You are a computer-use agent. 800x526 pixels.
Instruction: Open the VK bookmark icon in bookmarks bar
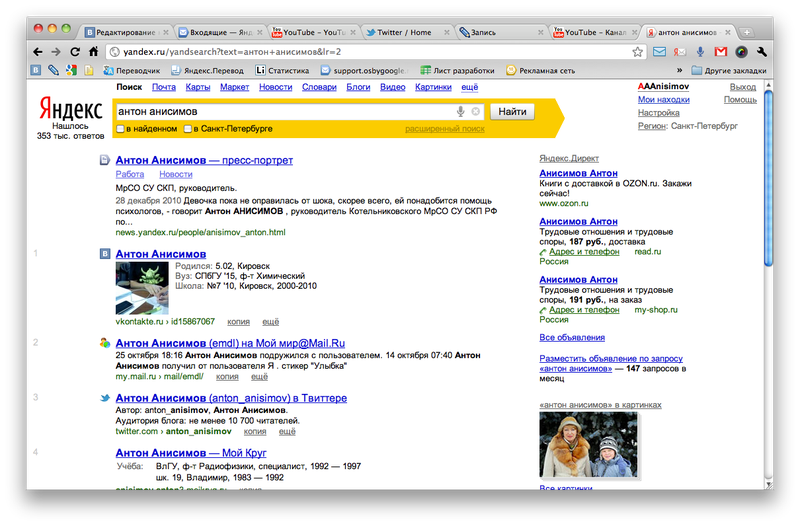(36, 70)
